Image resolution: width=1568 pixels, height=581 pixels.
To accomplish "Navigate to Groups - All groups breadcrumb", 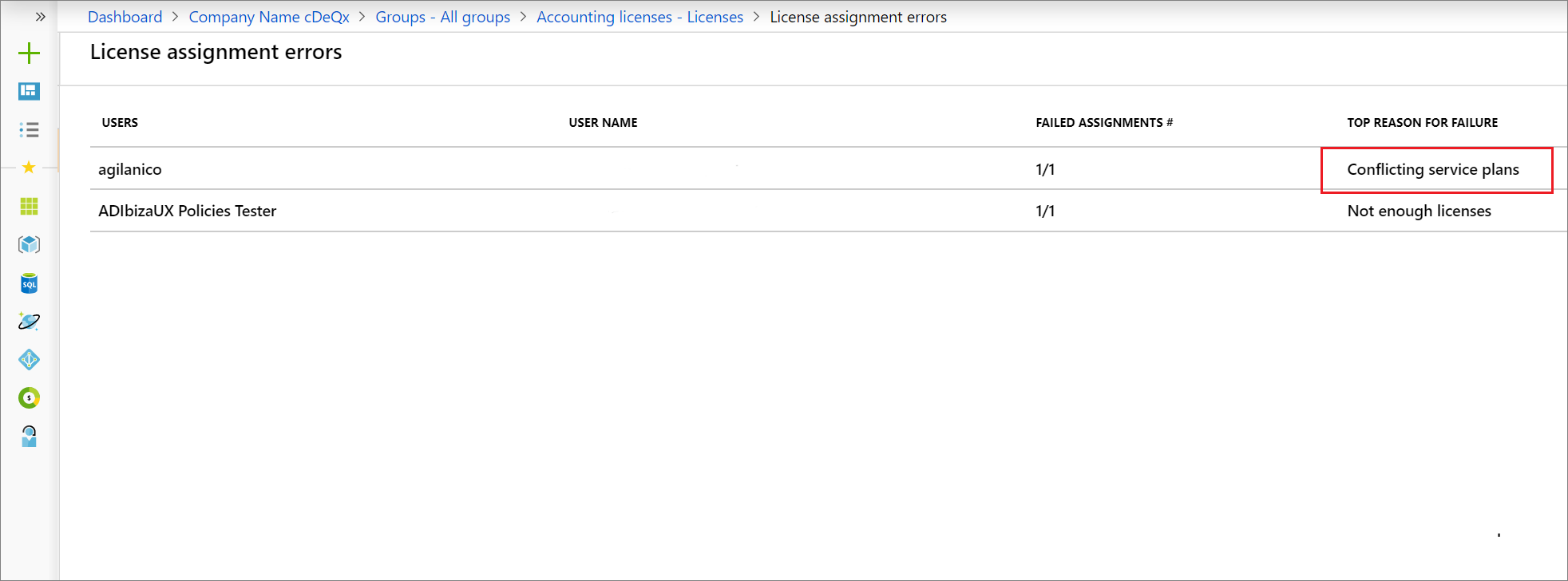I will [x=442, y=17].
